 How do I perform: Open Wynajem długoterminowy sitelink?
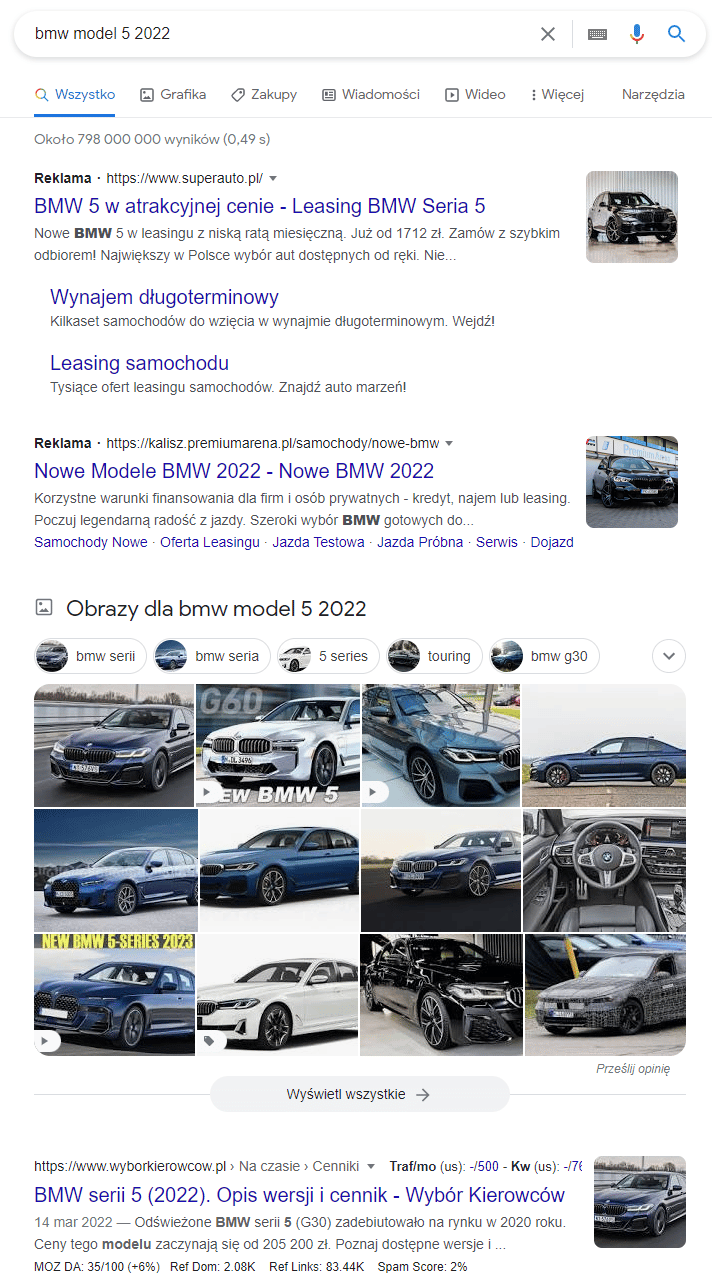point(164,297)
